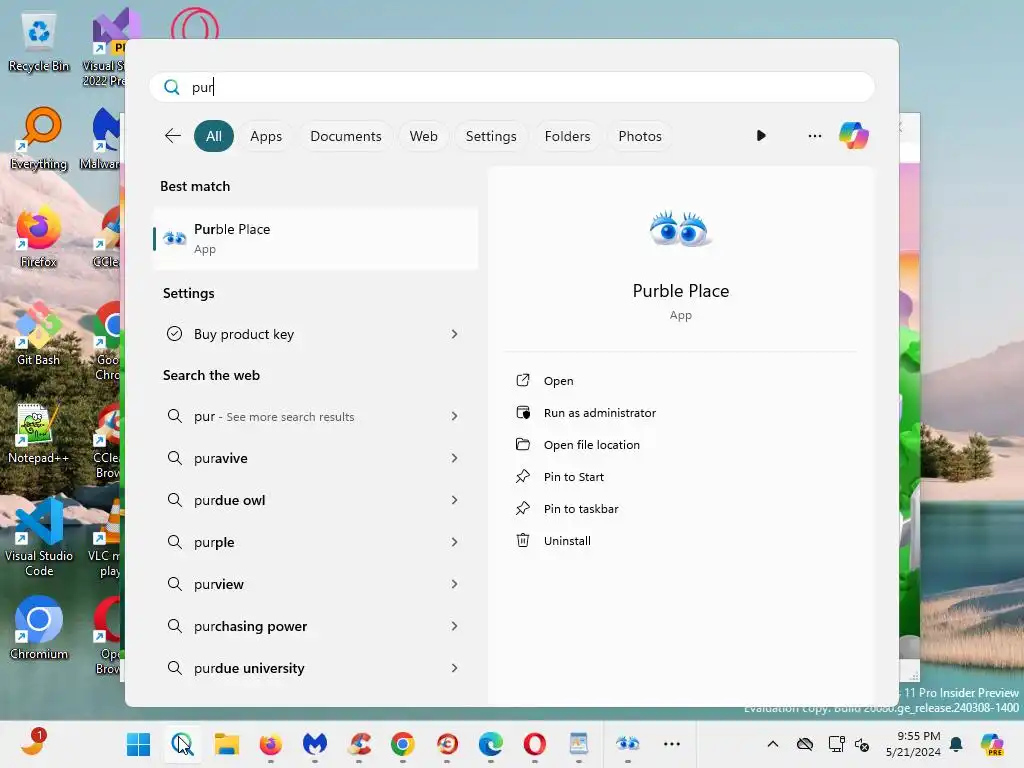Open the Recycle Bin desktop icon
Screen dimensions: 1024x768
pyautogui.click(x=39, y=42)
